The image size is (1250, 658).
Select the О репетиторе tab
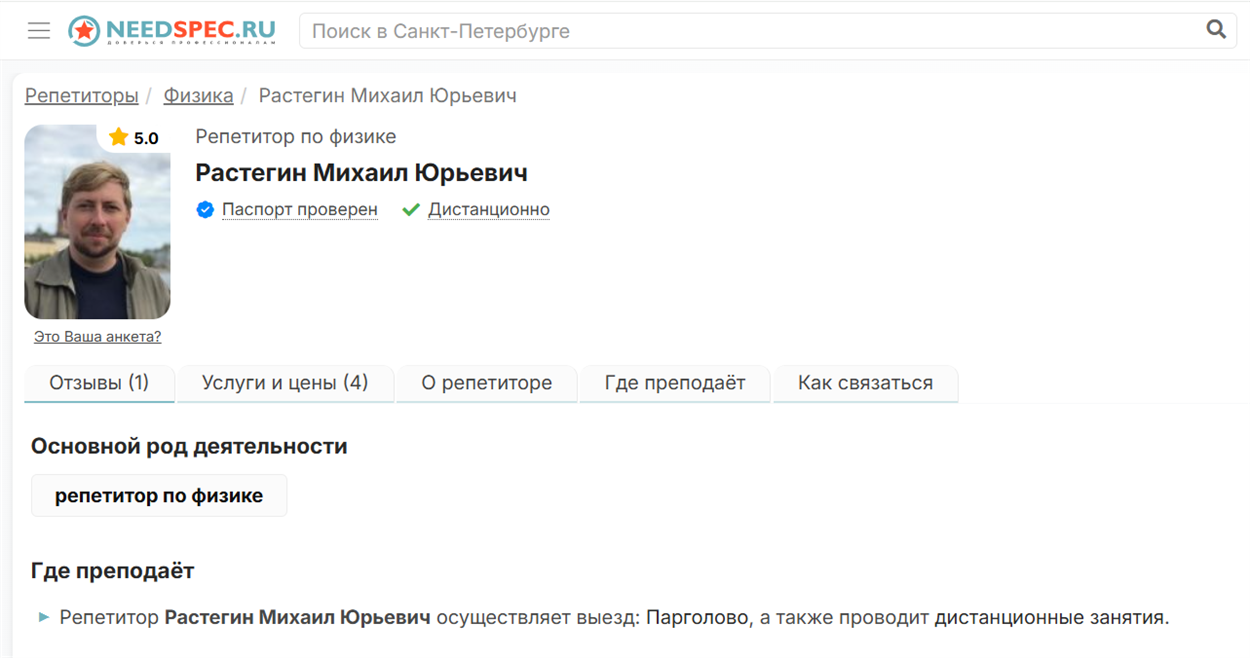[x=487, y=384]
